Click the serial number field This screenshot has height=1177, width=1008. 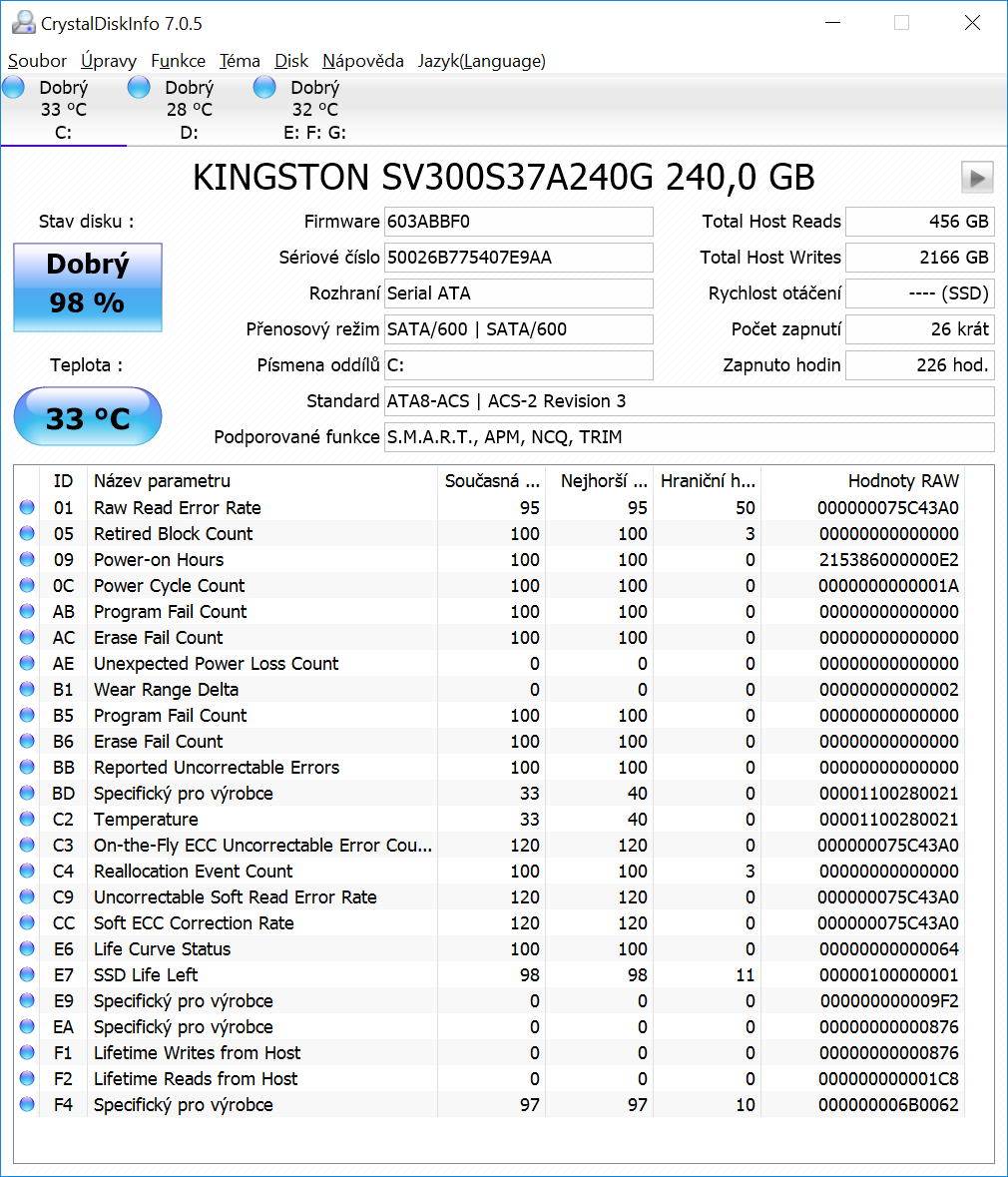[x=519, y=258]
